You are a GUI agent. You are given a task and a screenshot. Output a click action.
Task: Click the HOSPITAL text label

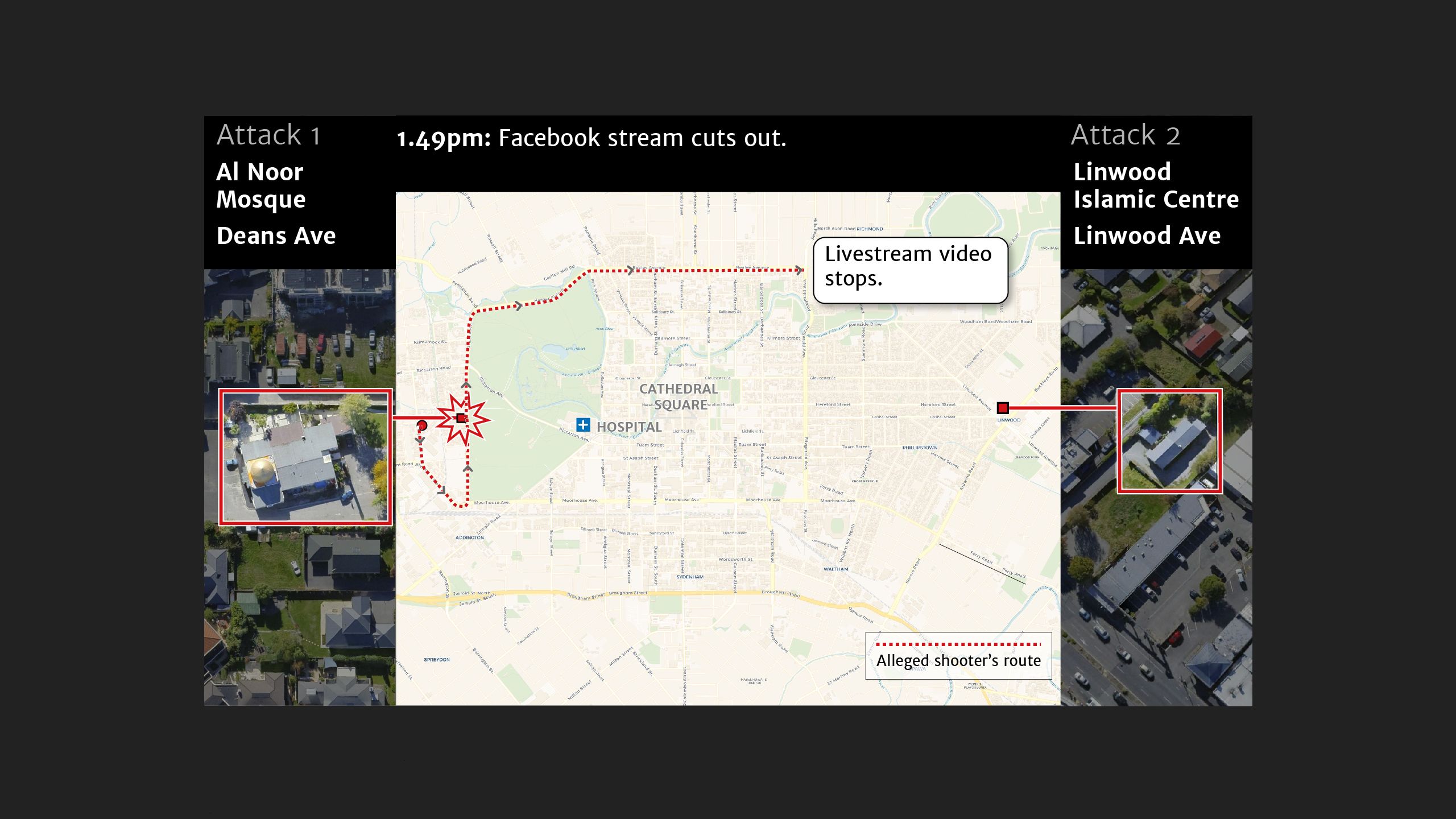coord(629,427)
